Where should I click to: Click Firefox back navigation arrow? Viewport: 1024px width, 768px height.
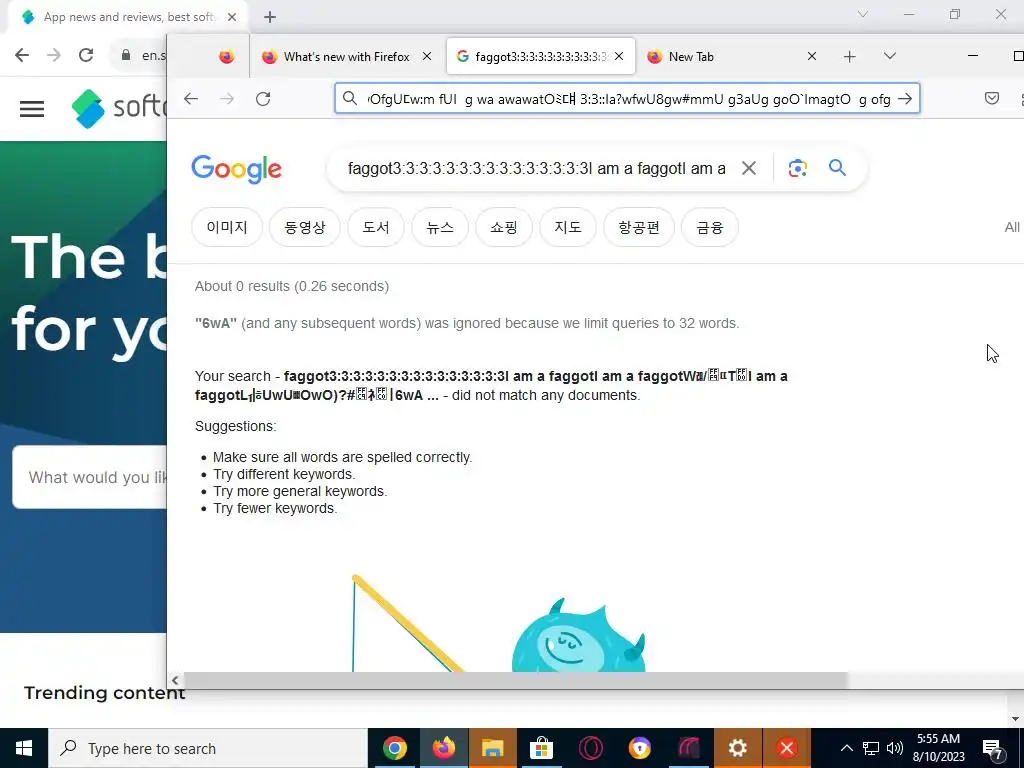[x=191, y=99]
